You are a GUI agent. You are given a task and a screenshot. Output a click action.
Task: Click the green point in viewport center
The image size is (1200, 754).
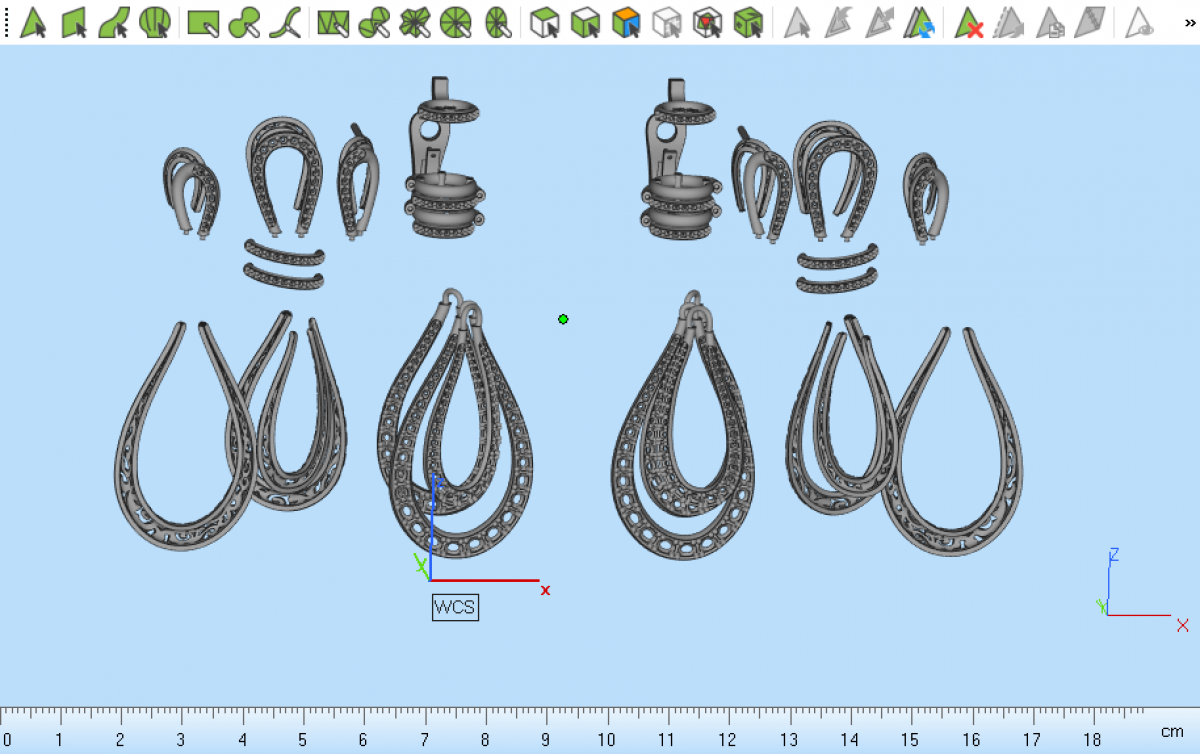563,319
